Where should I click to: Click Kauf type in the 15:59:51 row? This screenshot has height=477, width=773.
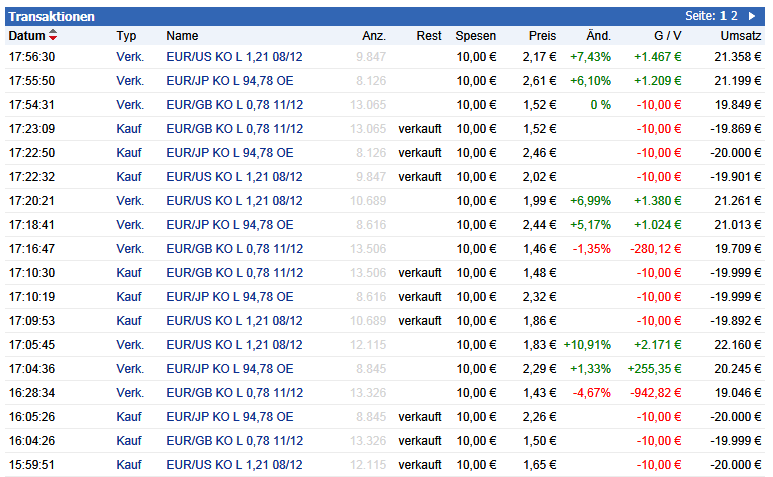(x=129, y=465)
